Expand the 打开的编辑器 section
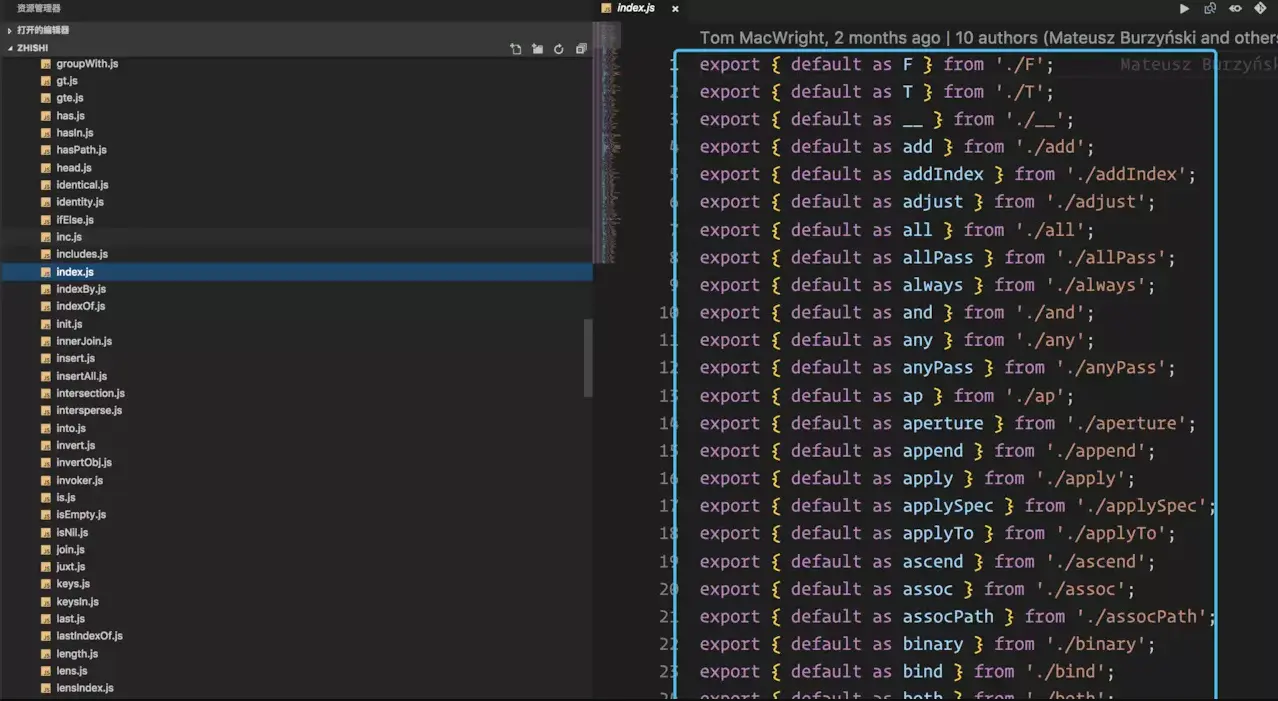This screenshot has height=701, width=1278. pos(43,30)
